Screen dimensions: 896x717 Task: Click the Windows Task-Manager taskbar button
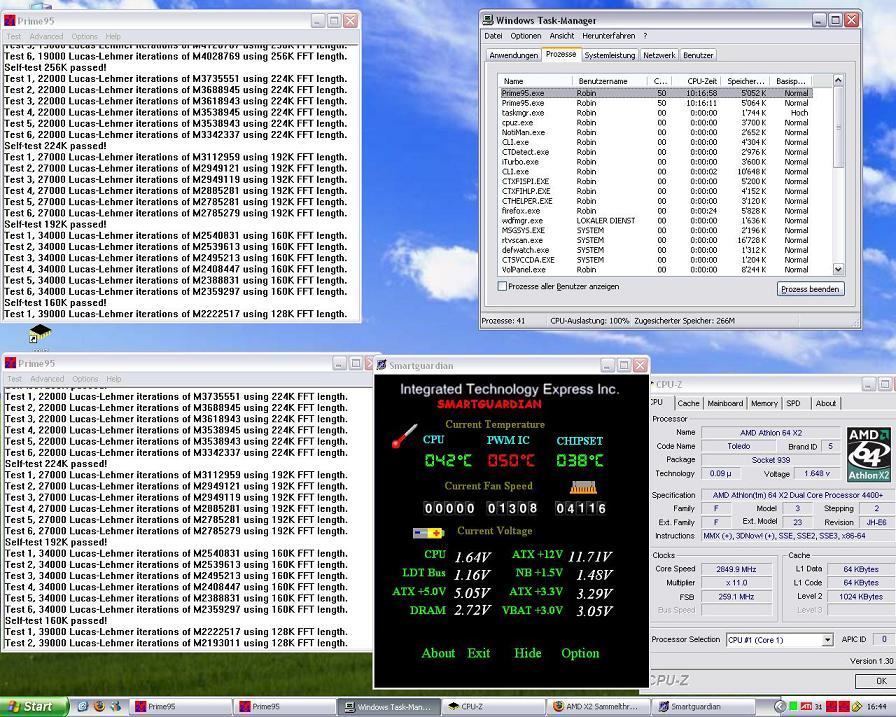pos(389,707)
